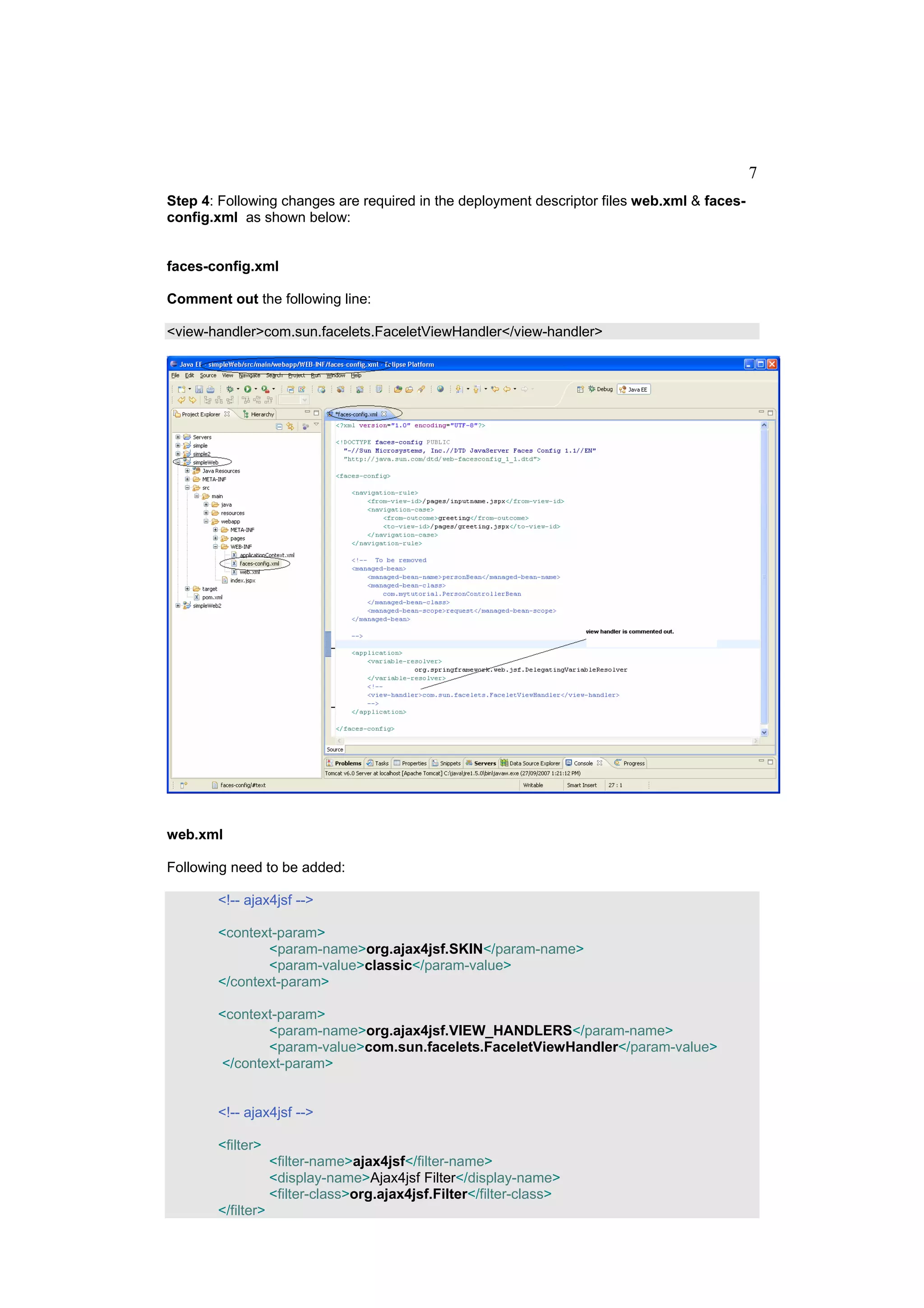Viewport: 924px width, 1308px height.
Task: Select the Snippets tab
Action: click(x=446, y=763)
